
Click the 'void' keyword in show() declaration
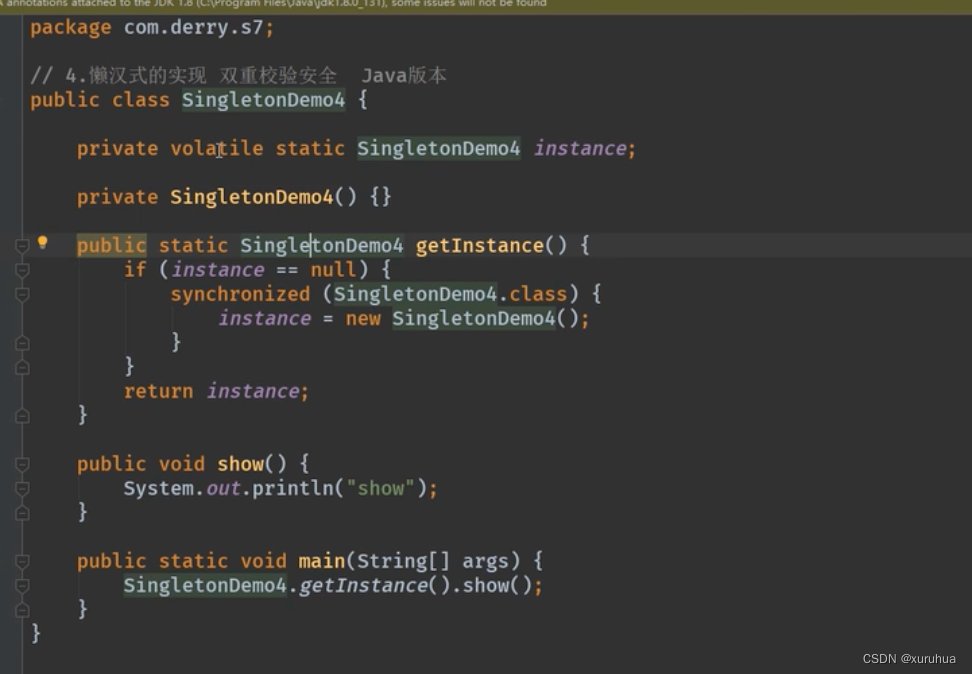pyautogui.click(x=182, y=464)
